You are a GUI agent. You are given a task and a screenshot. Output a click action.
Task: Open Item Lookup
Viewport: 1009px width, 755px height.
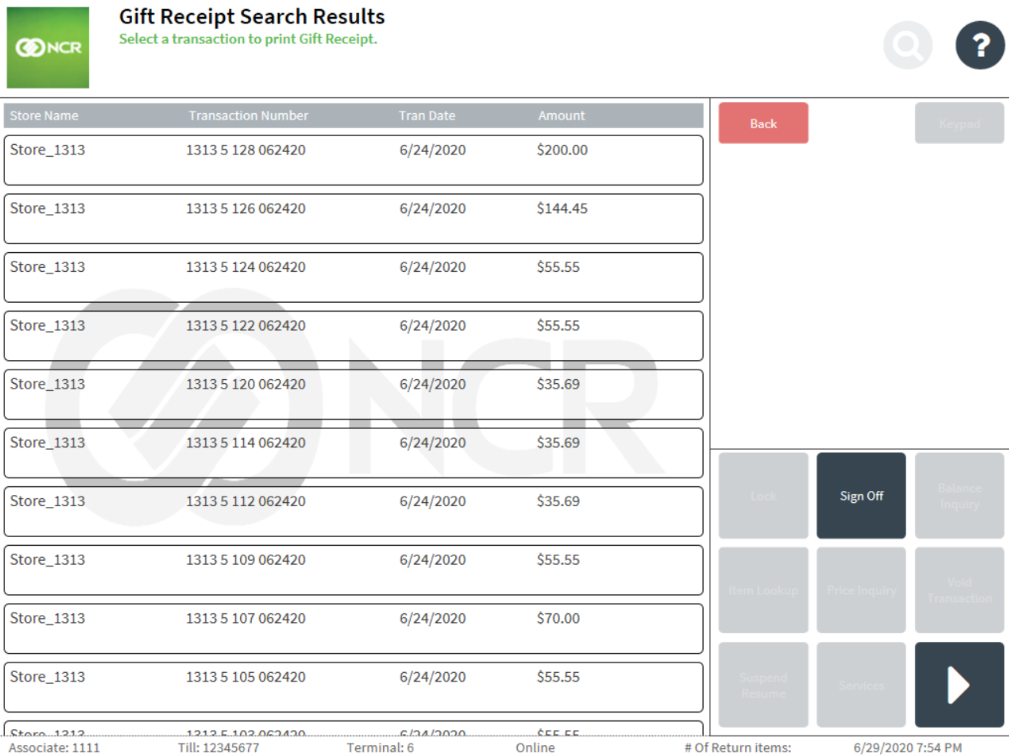763,590
